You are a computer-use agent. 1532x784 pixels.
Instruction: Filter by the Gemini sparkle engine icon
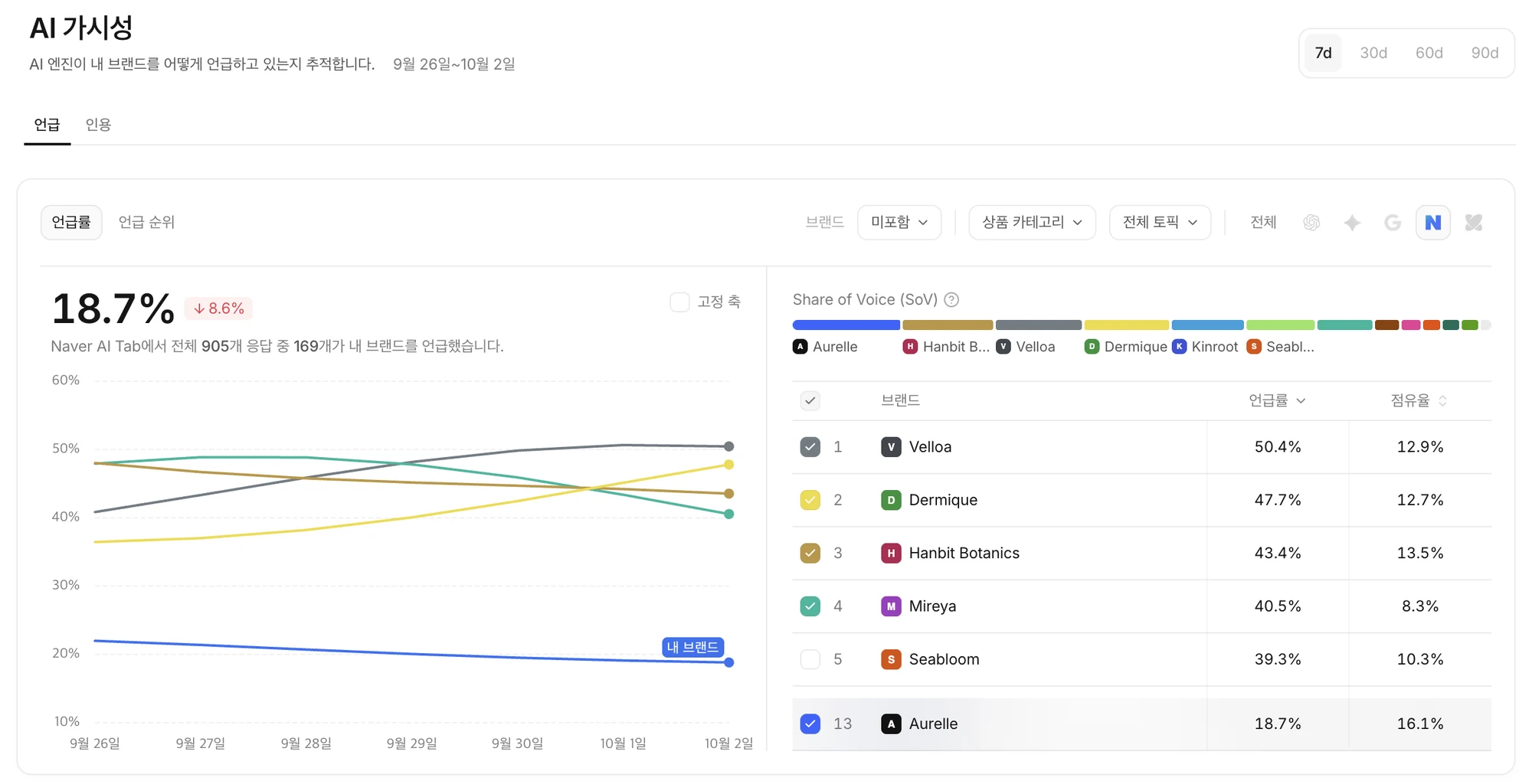click(1352, 223)
